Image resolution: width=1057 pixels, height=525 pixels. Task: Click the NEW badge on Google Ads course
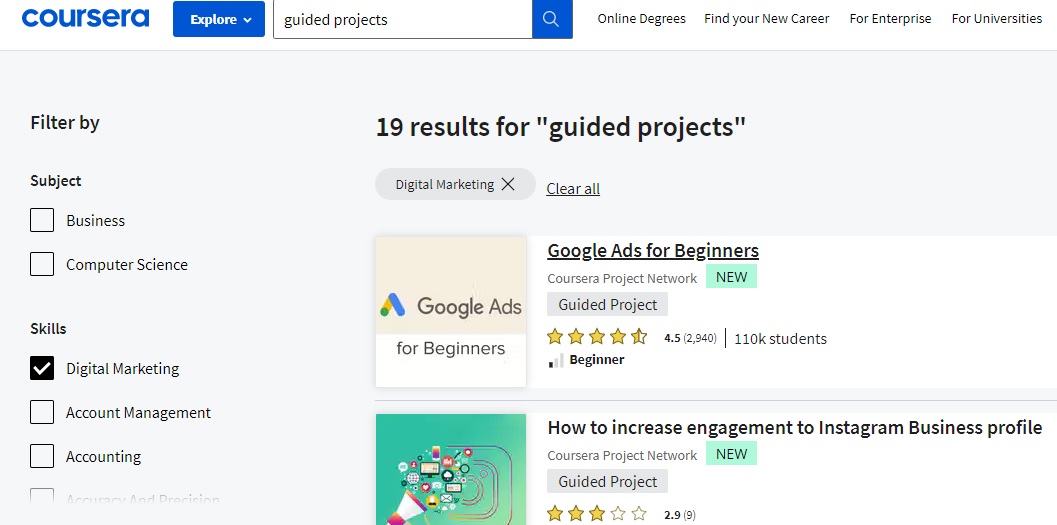731,276
